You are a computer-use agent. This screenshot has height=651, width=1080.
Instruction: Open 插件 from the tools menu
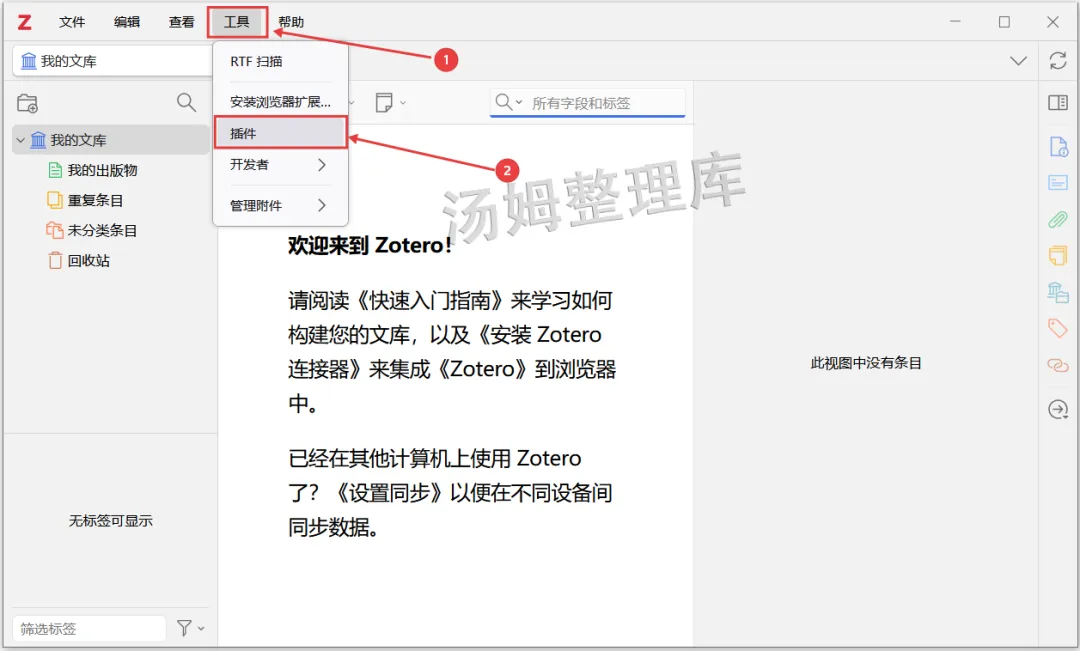coord(280,133)
